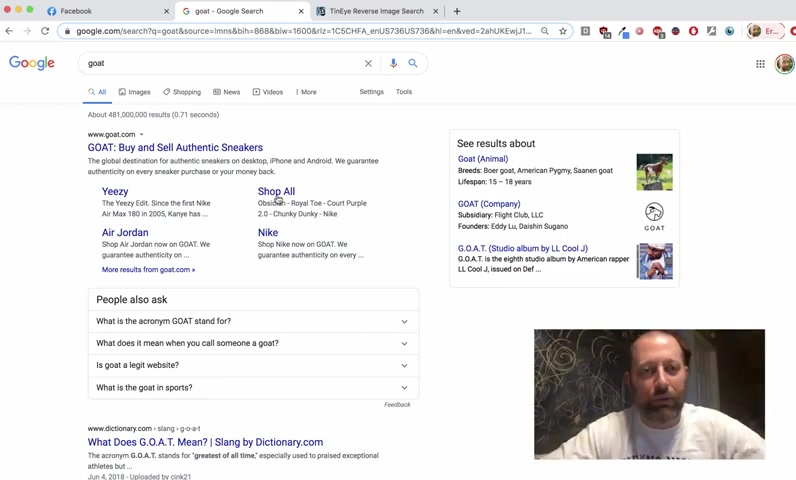
Task: Open 'What Does G.O.A.T. Mean?' Dictionary.com result
Action: (205, 442)
